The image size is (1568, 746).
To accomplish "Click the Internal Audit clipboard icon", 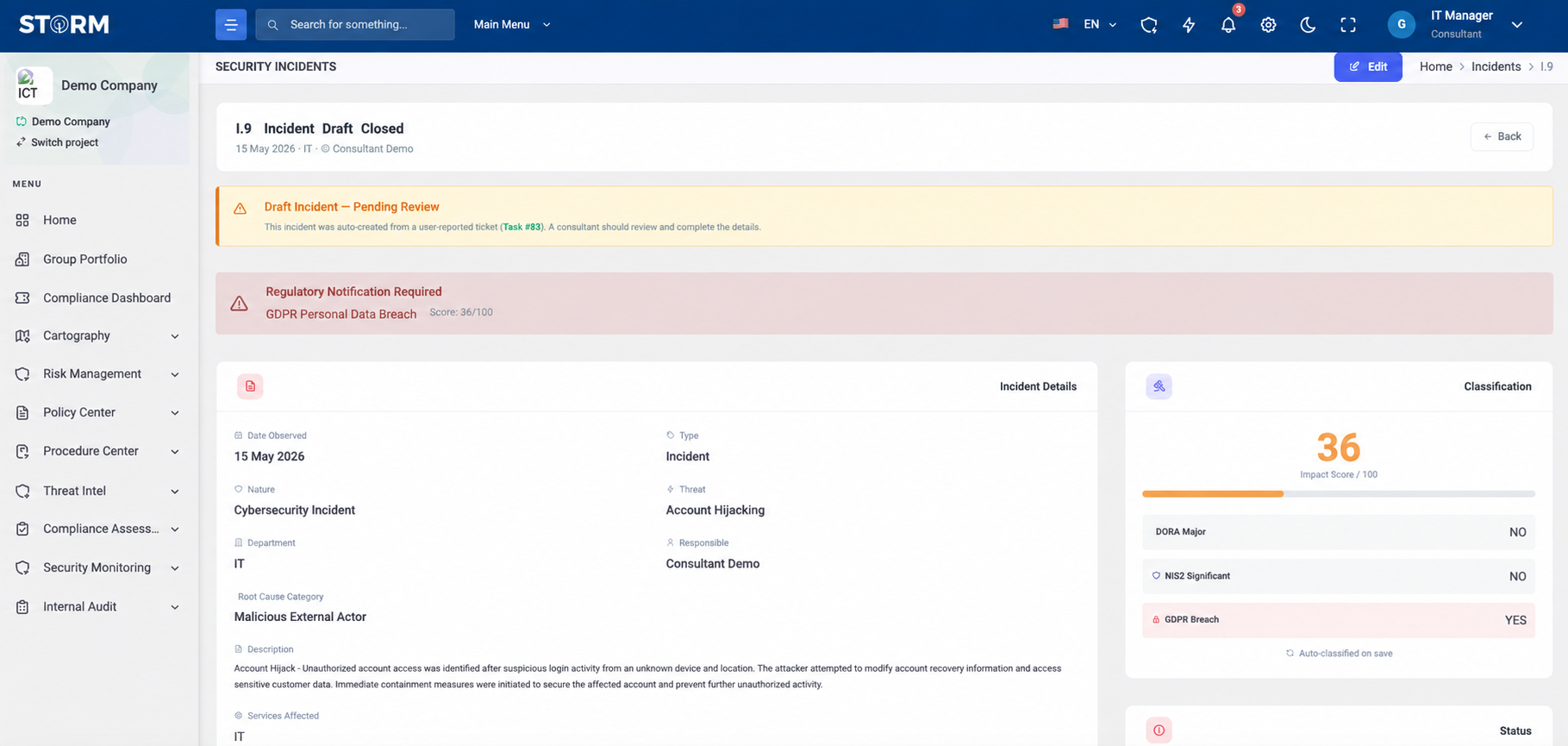I will pos(22,606).
